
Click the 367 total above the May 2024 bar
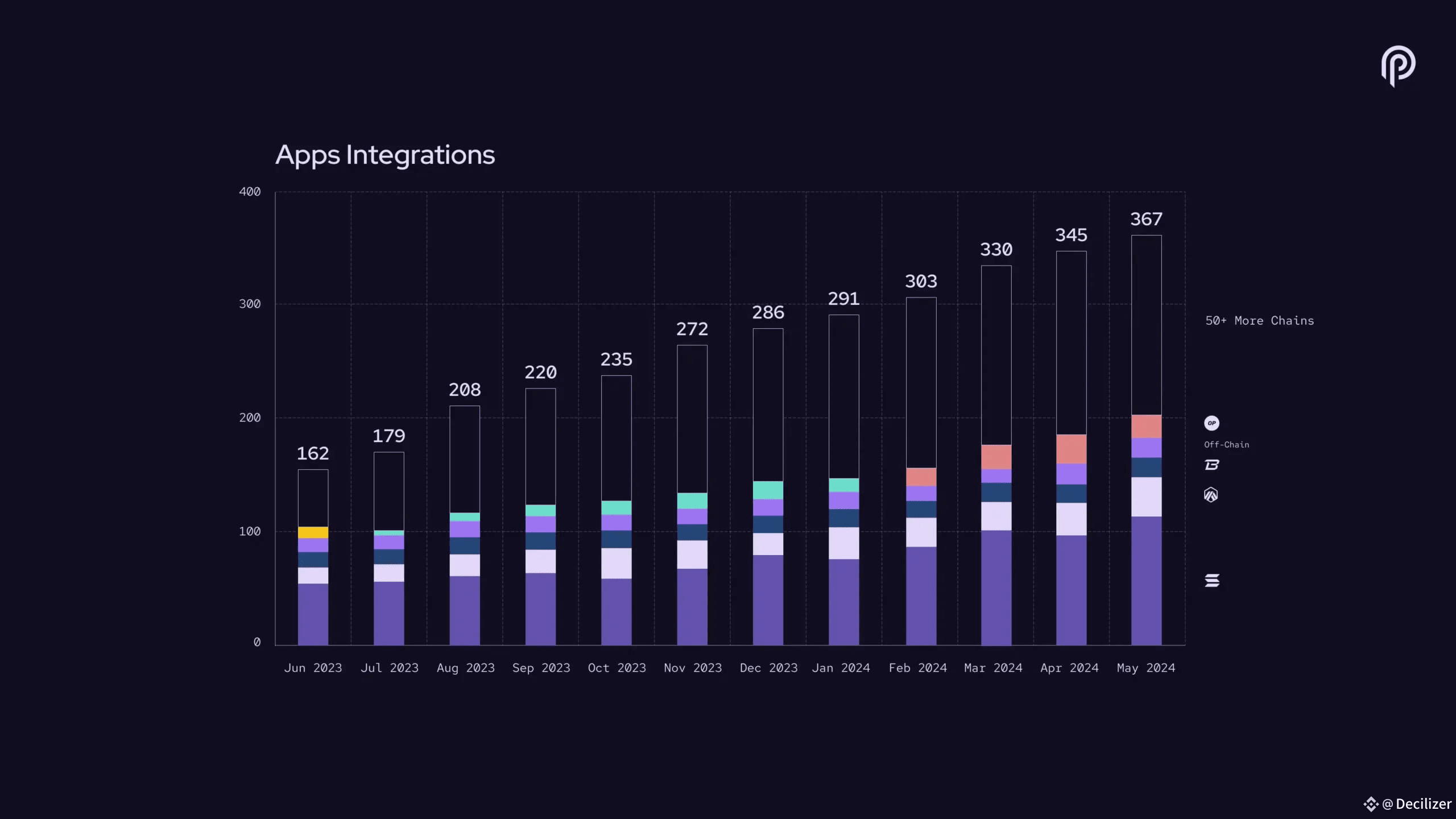point(1146,219)
